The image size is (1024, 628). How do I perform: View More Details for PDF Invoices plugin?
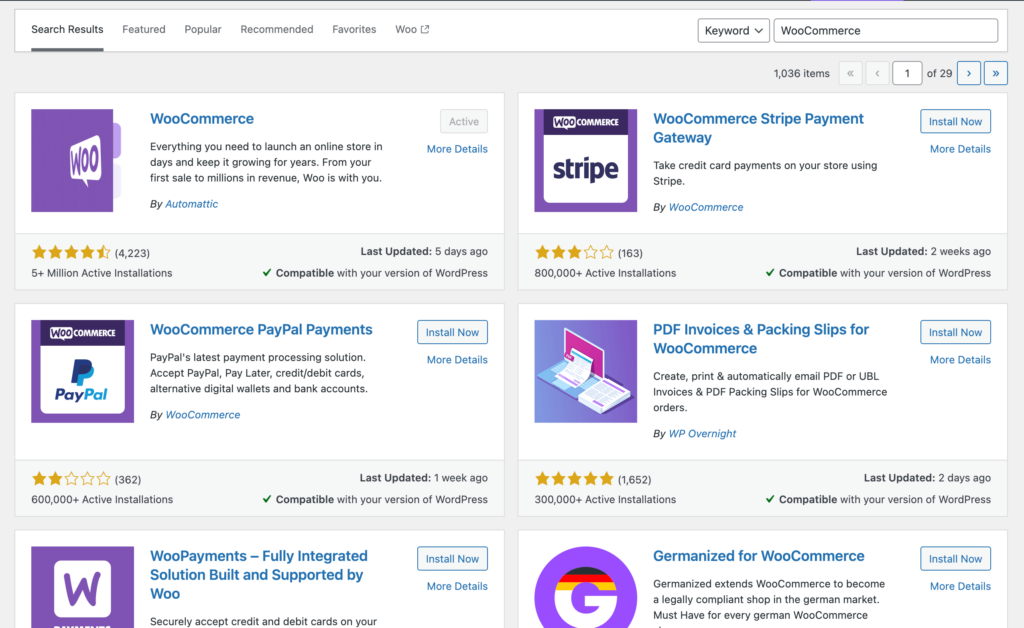(x=960, y=360)
